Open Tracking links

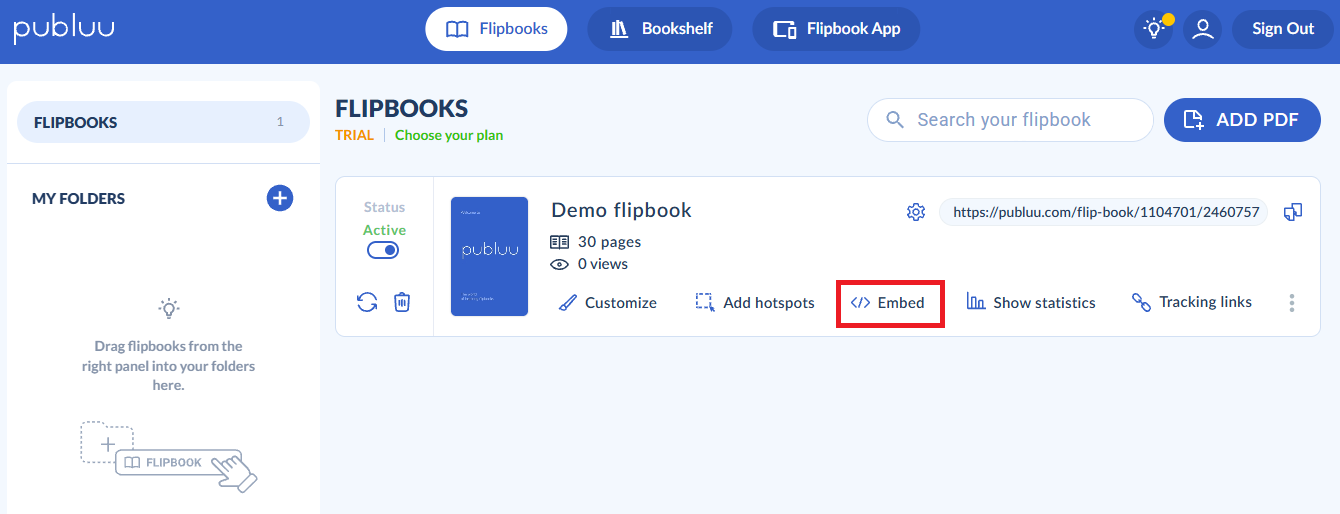[x=1191, y=302]
